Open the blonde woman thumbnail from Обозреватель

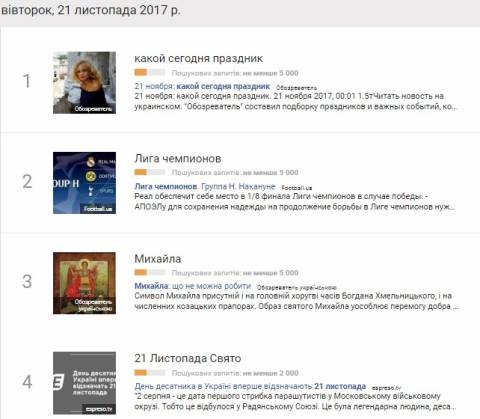84,83
